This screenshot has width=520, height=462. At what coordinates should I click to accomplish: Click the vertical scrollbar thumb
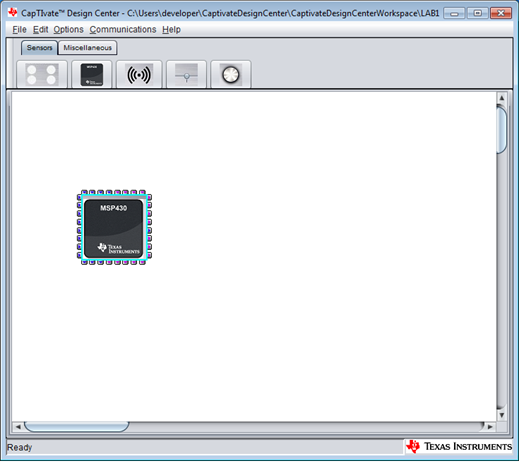(502, 129)
